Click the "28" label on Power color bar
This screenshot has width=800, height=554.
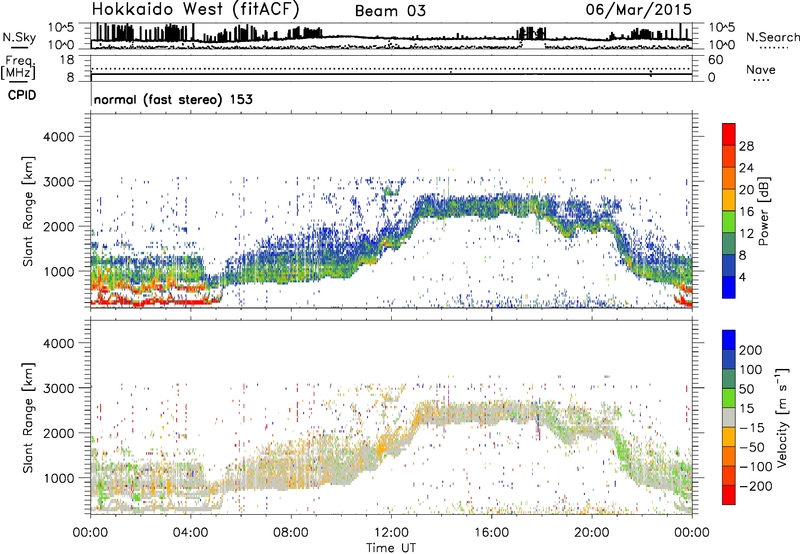pos(746,146)
